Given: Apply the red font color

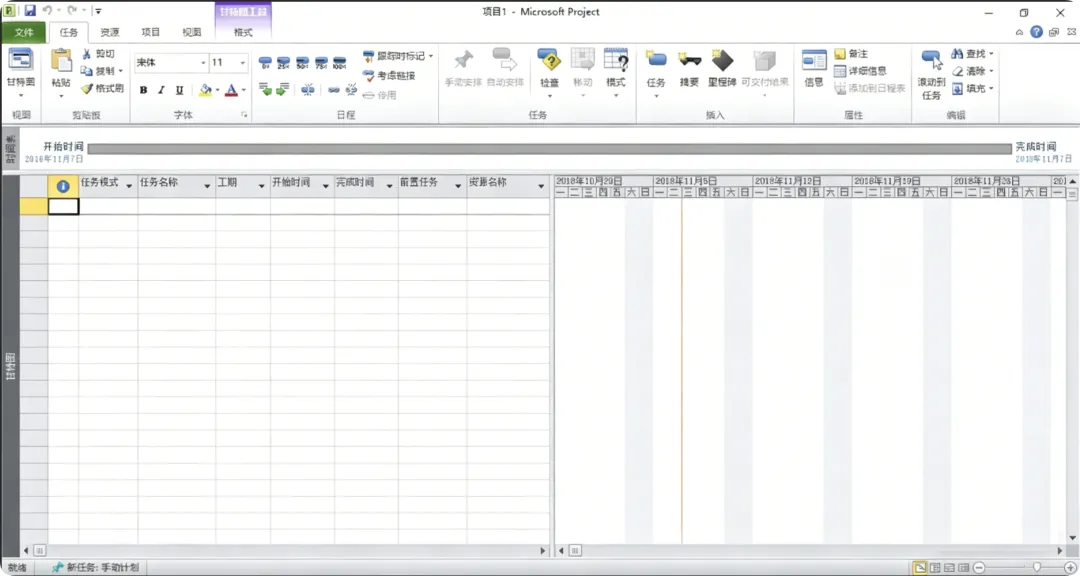Looking at the screenshot, I should click(231, 90).
